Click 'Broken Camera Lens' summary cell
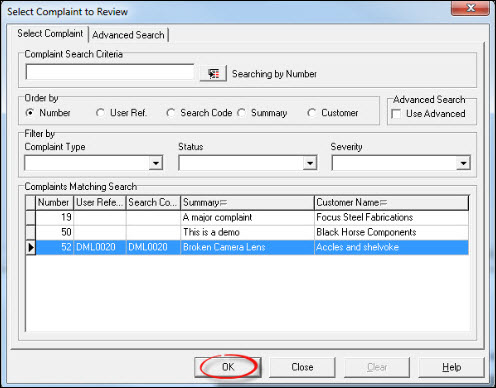The image size is (496, 388). pos(247,247)
